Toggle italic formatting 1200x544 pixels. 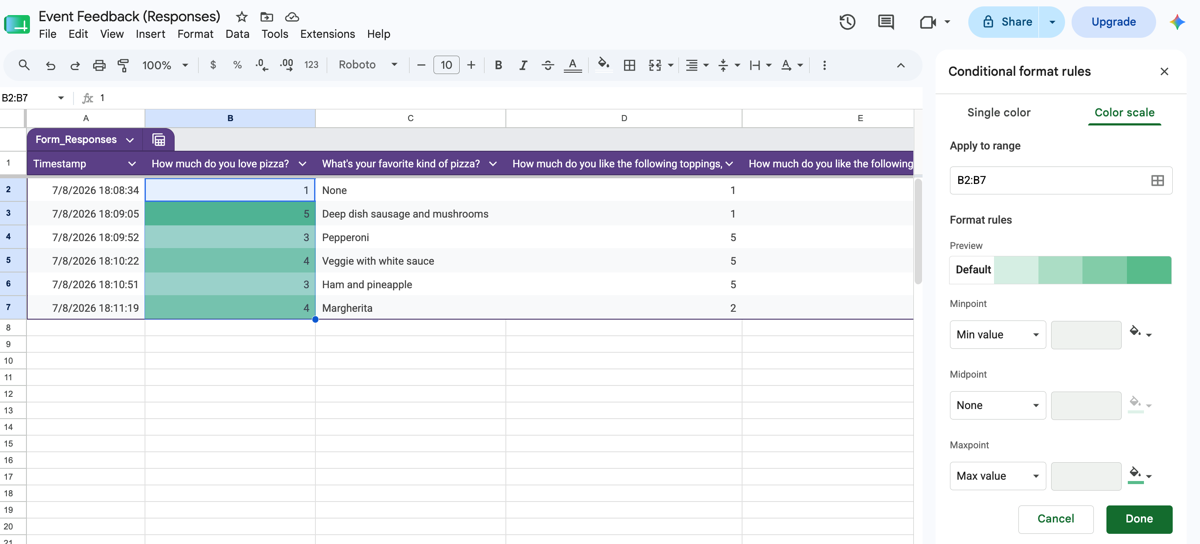pyautogui.click(x=523, y=65)
